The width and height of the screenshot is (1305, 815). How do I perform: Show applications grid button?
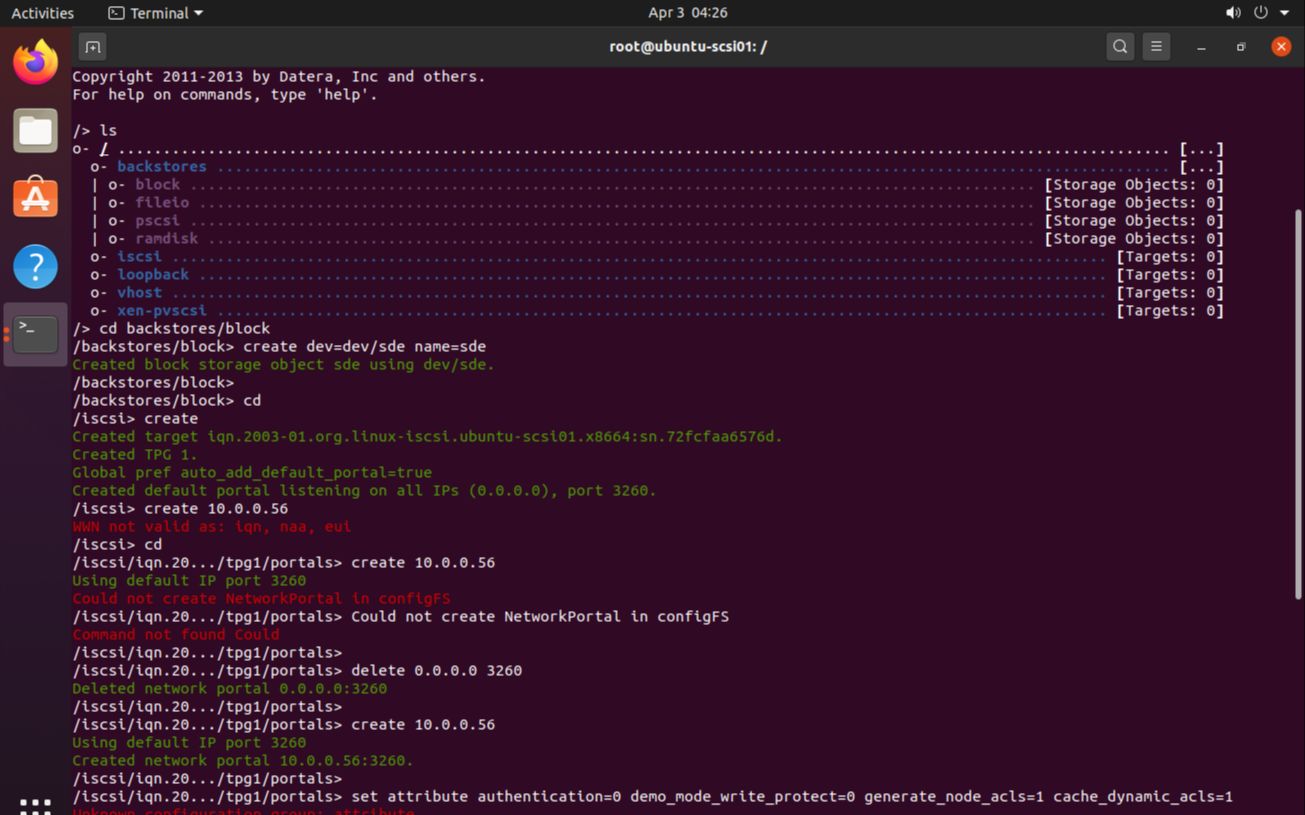[x=35, y=805]
